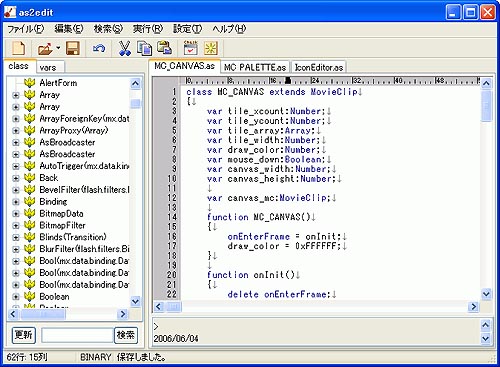Screen dimensions: 500x367
Task: Click the 検索 button
Action: 126,335
